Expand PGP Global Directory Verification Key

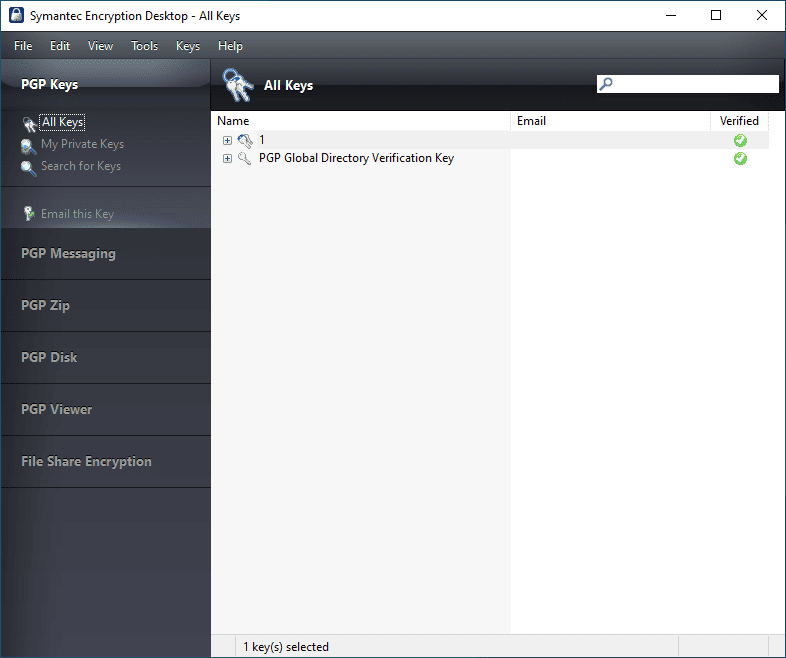tap(227, 158)
